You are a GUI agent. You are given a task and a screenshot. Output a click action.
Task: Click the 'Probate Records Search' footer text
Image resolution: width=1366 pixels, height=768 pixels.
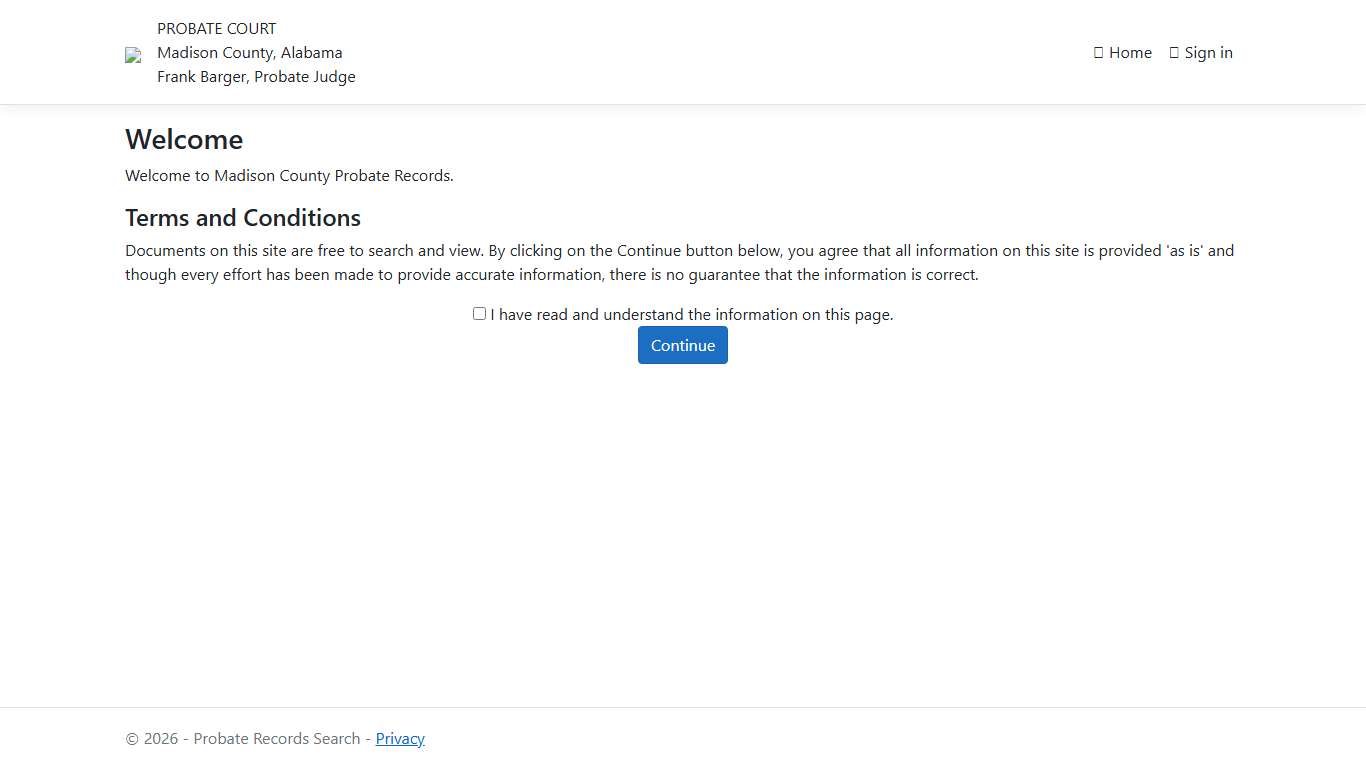pyautogui.click(x=277, y=738)
